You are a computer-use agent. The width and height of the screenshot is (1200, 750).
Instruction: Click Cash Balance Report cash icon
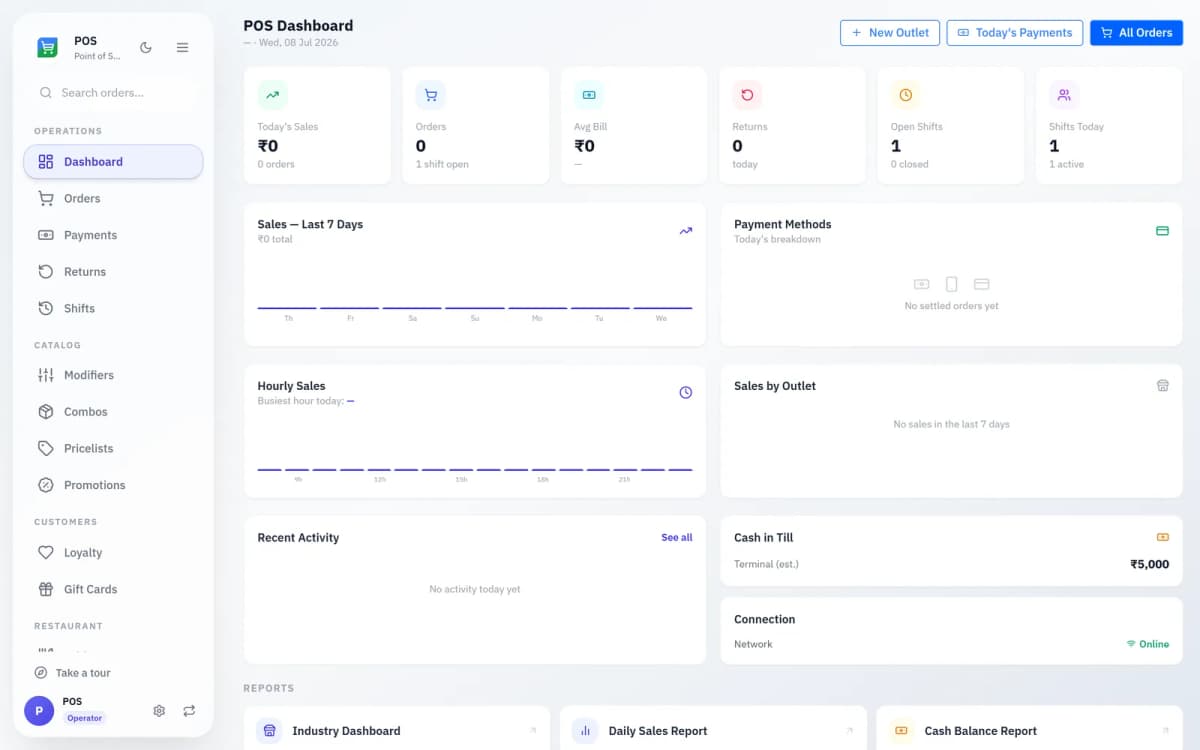coord(901,731)
